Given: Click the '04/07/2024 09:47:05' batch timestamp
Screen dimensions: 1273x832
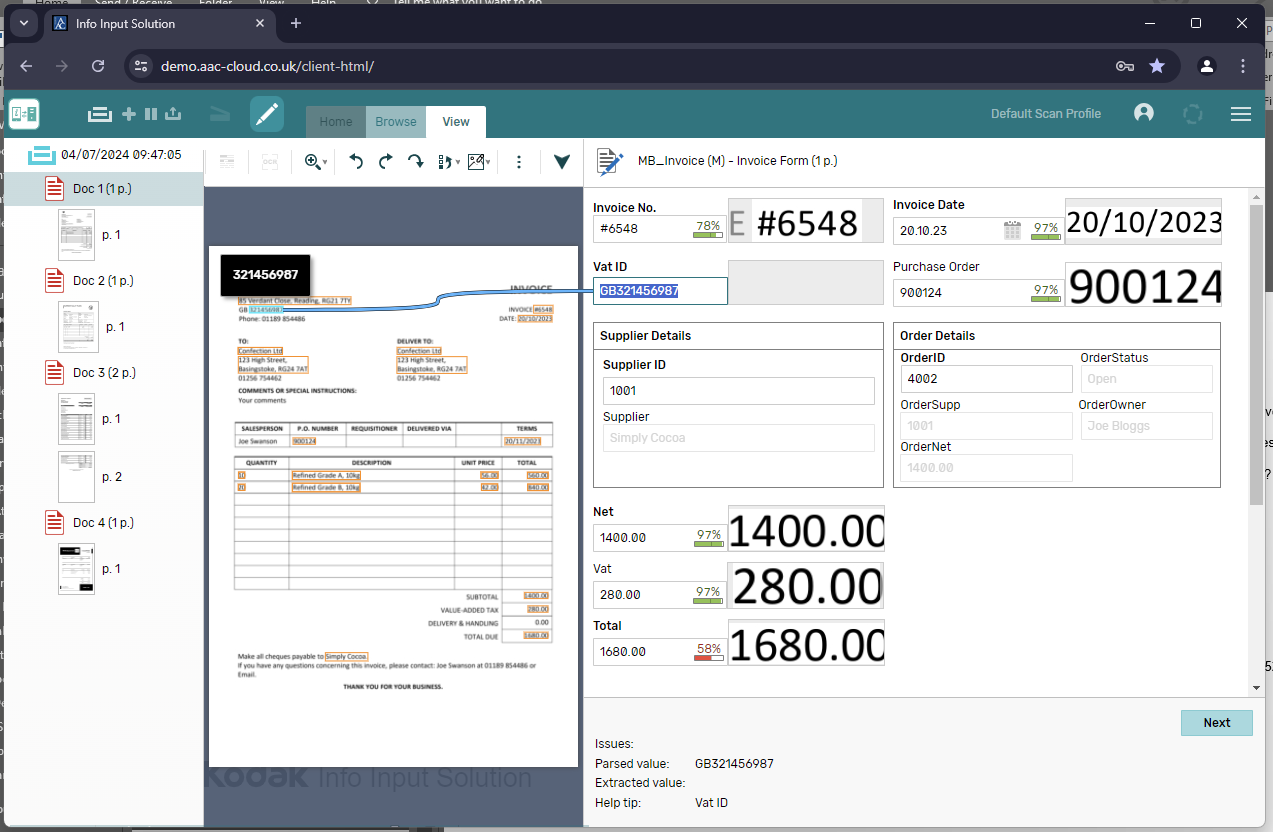Looking at the screenshot, I should click(121, 155).
